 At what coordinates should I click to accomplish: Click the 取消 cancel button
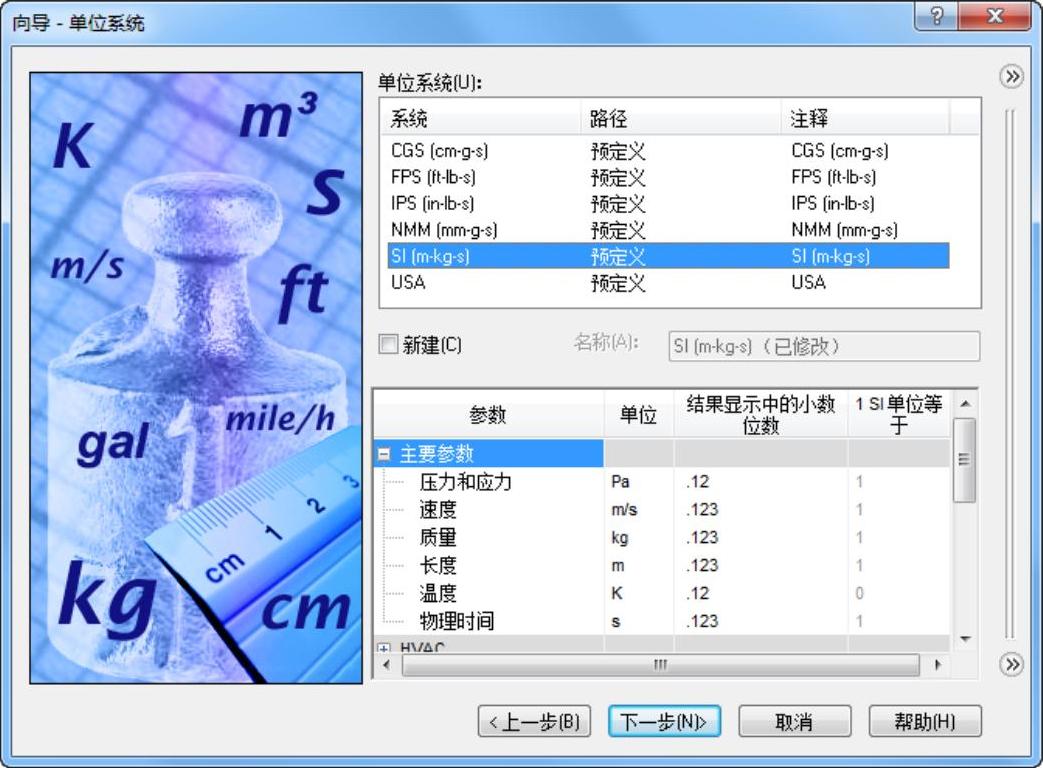[794, 721]
